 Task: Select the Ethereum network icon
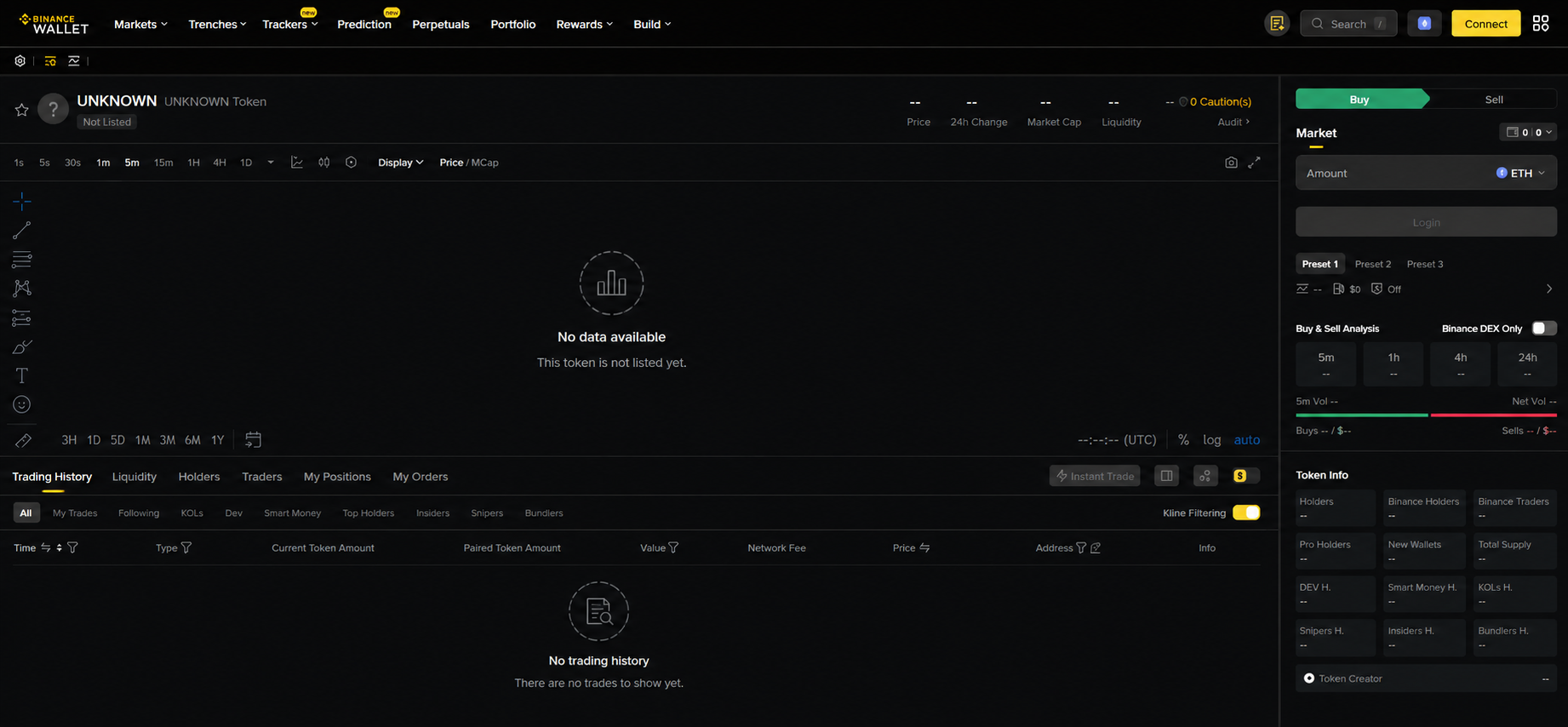point(1424,24)
